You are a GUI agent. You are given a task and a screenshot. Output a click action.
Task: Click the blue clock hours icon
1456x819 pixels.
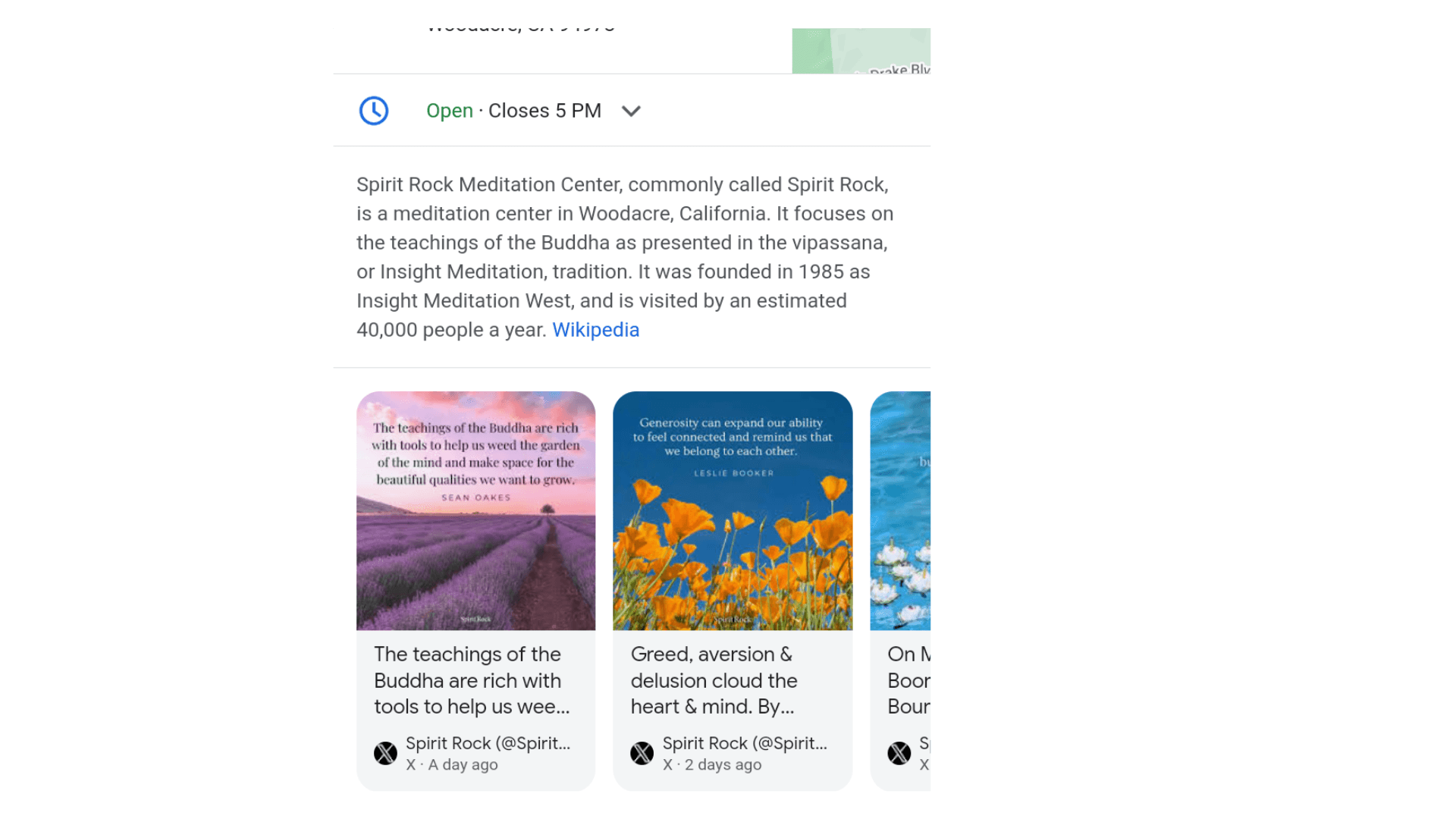tap(374, 111)
